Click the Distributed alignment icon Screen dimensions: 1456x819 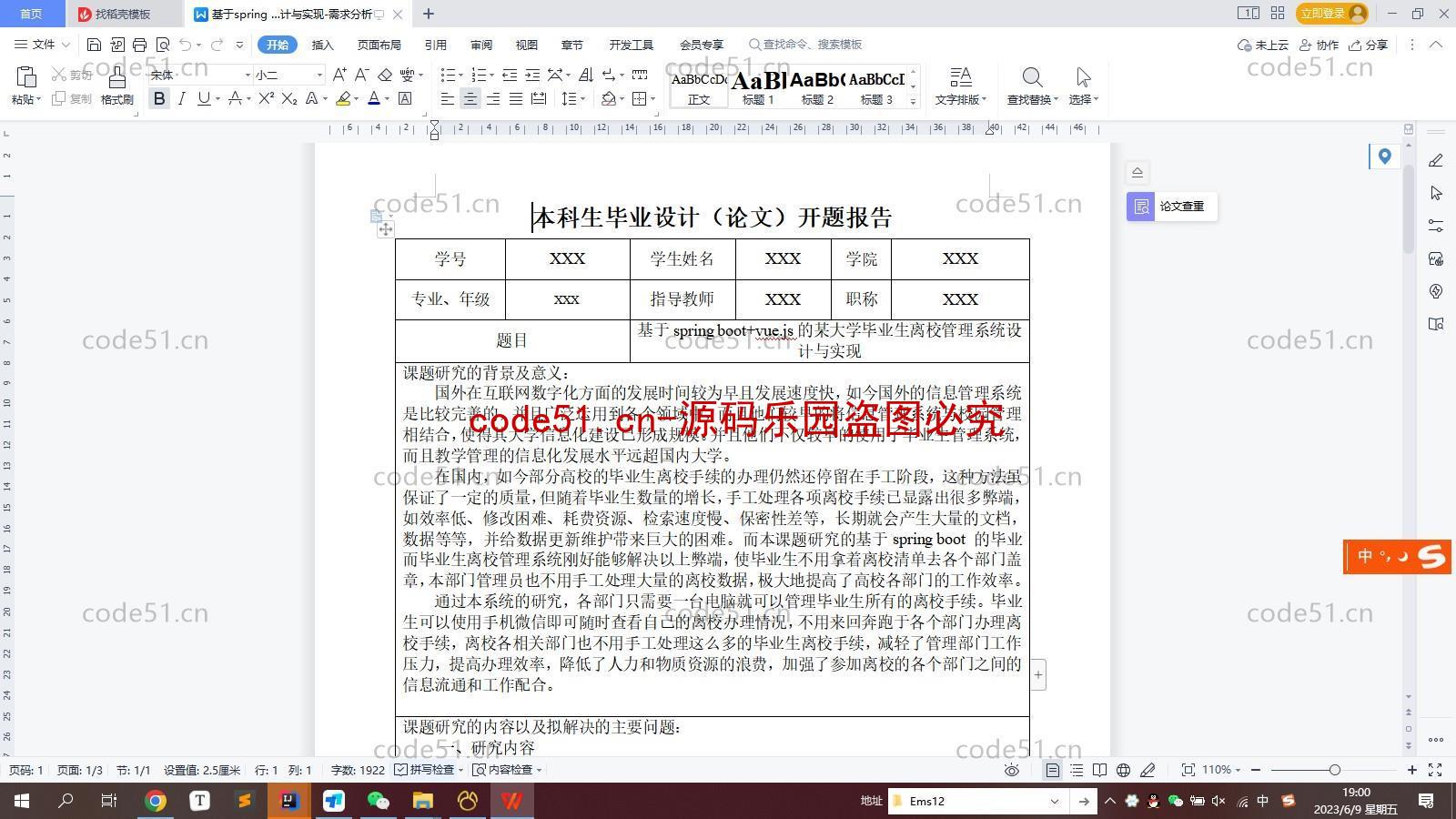tap(539, 98)
